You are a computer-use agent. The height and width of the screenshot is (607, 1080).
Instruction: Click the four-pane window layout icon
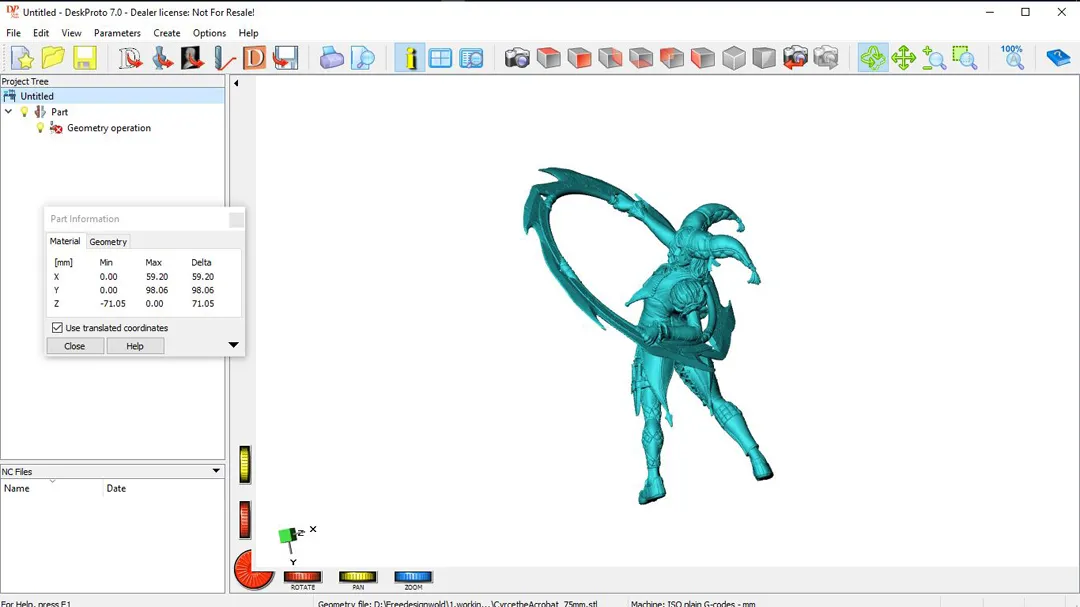coord(440,59)
